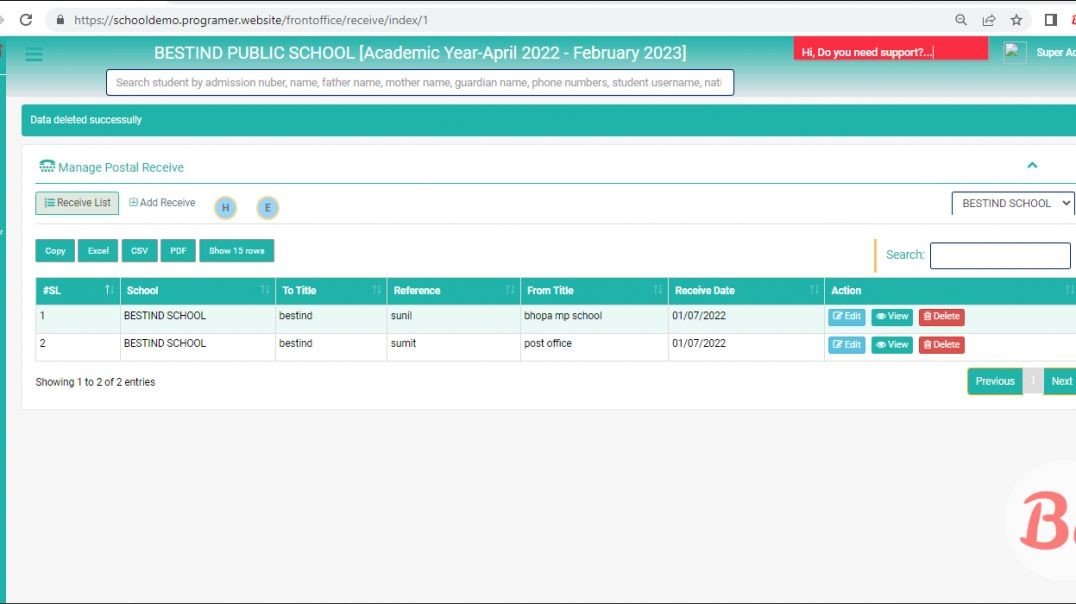The image size is (1076, 604).
Task: Delete the post office postal record
Action: [940, 344]
